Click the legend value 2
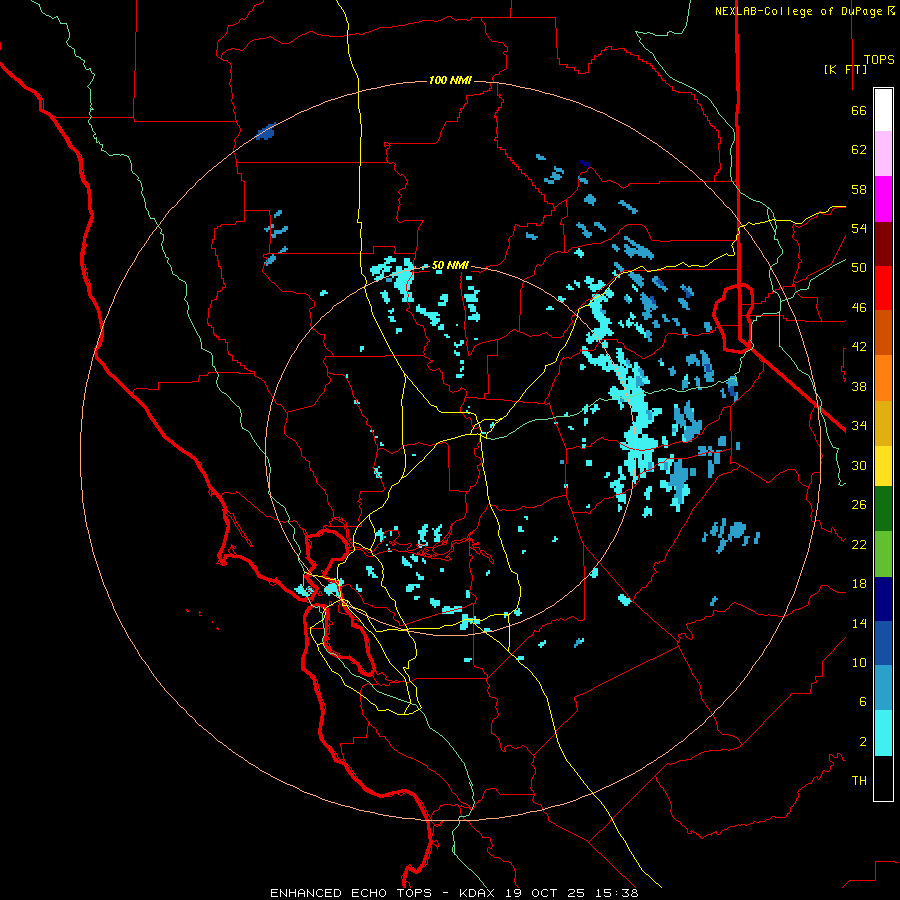Screen dimensions: 900x900 (862, 742)
